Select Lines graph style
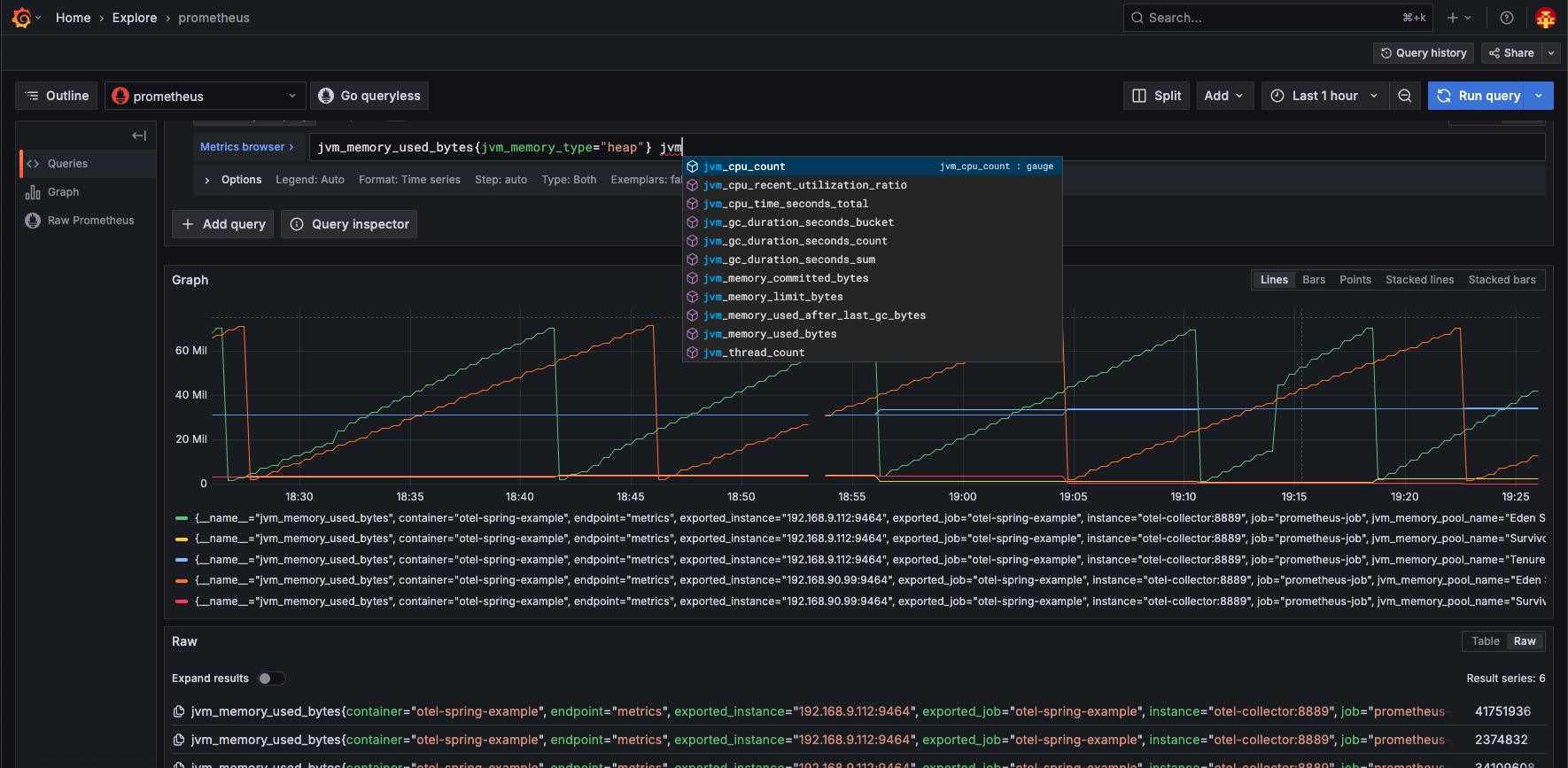The image size is (1568, 768). (x=1274, y=280)
